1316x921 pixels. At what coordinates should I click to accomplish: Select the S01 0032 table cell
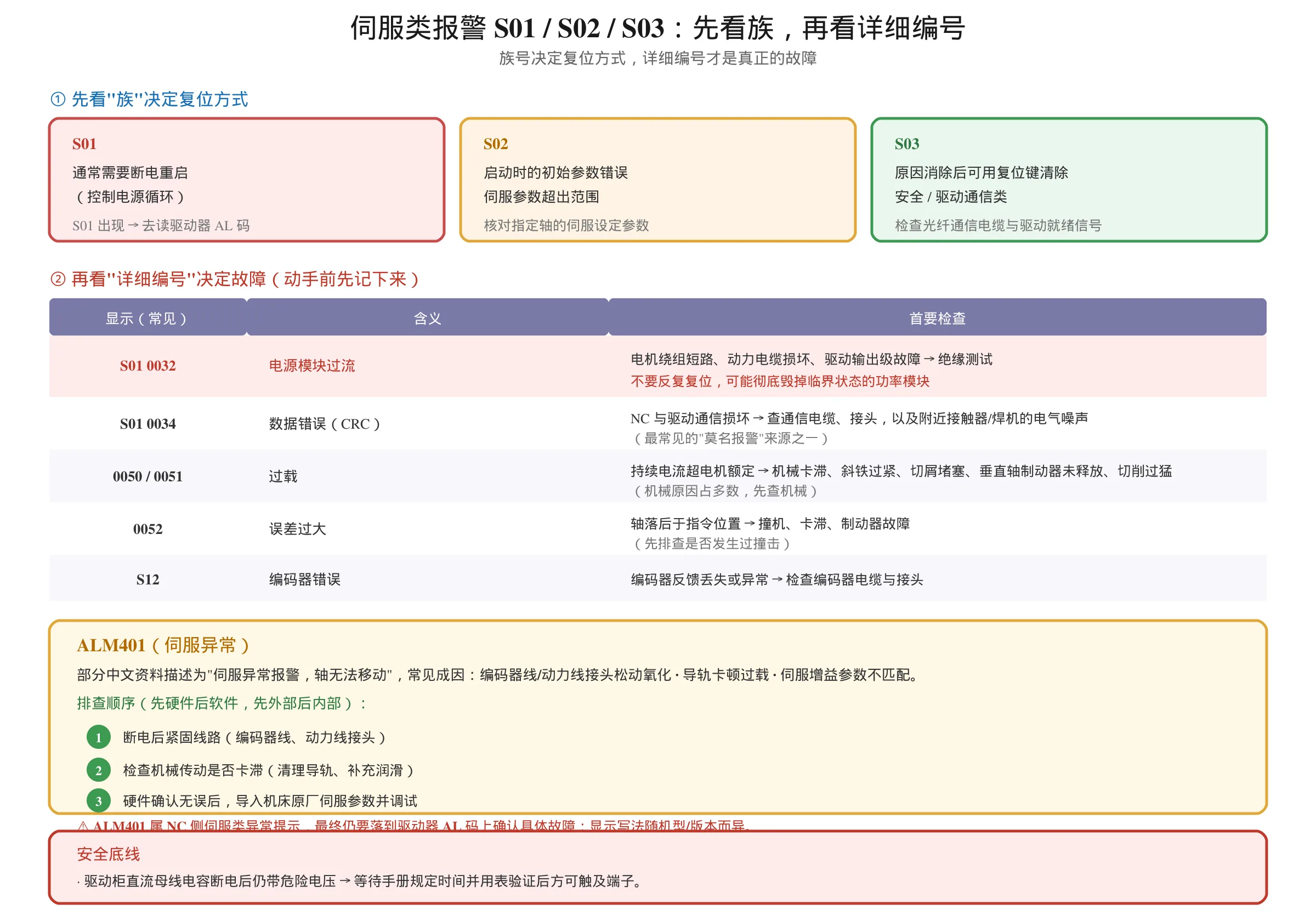coord(148,366)
